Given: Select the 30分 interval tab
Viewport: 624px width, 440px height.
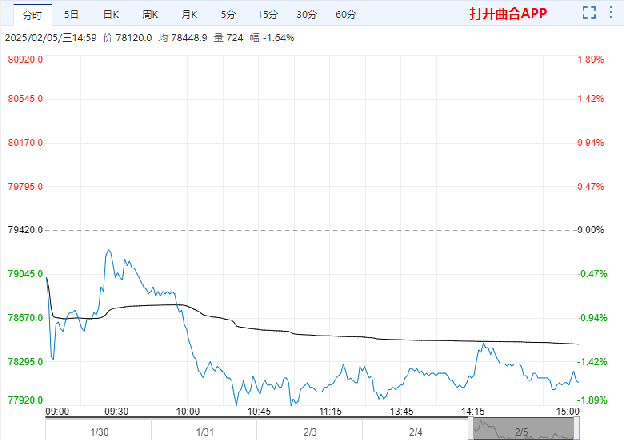Looking at the screenshot, I should click(306, 15).
